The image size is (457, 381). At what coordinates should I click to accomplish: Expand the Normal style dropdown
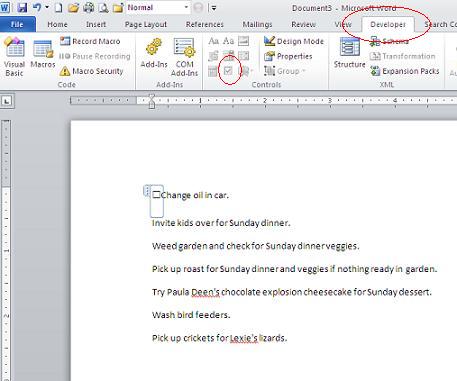point(186,7)
